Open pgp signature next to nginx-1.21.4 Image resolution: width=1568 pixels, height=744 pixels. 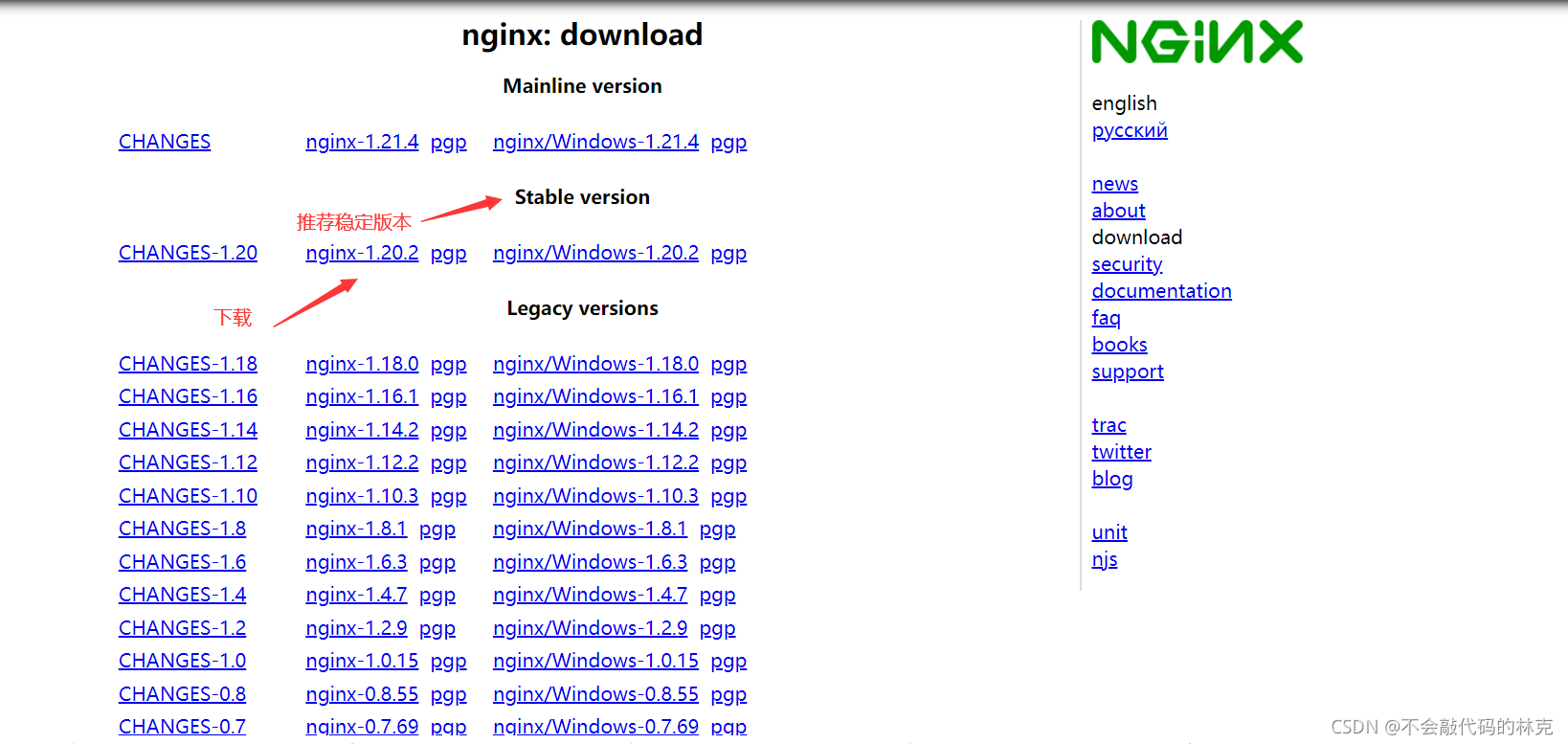pyautogui.click(x=448, y=143)
